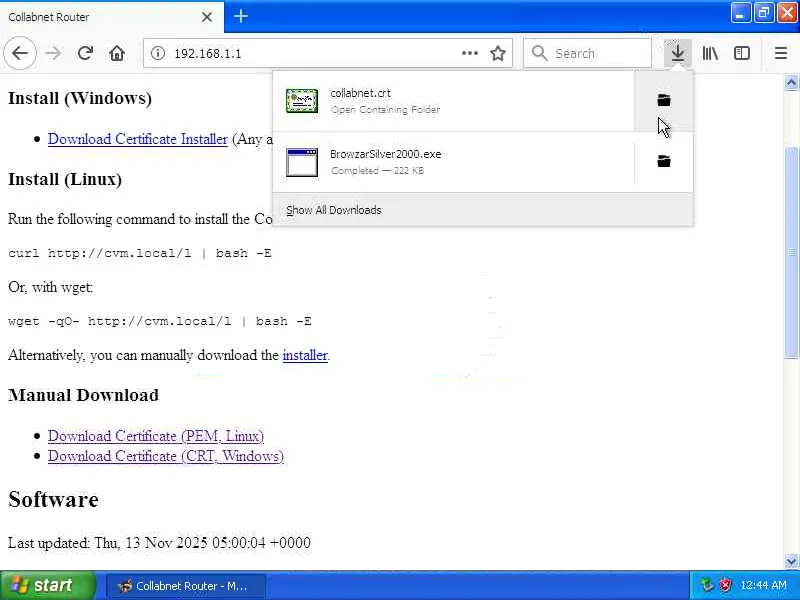Click the scrollbar up arrow
Screen dimensions: 800x600
click(x=791, y=82)
